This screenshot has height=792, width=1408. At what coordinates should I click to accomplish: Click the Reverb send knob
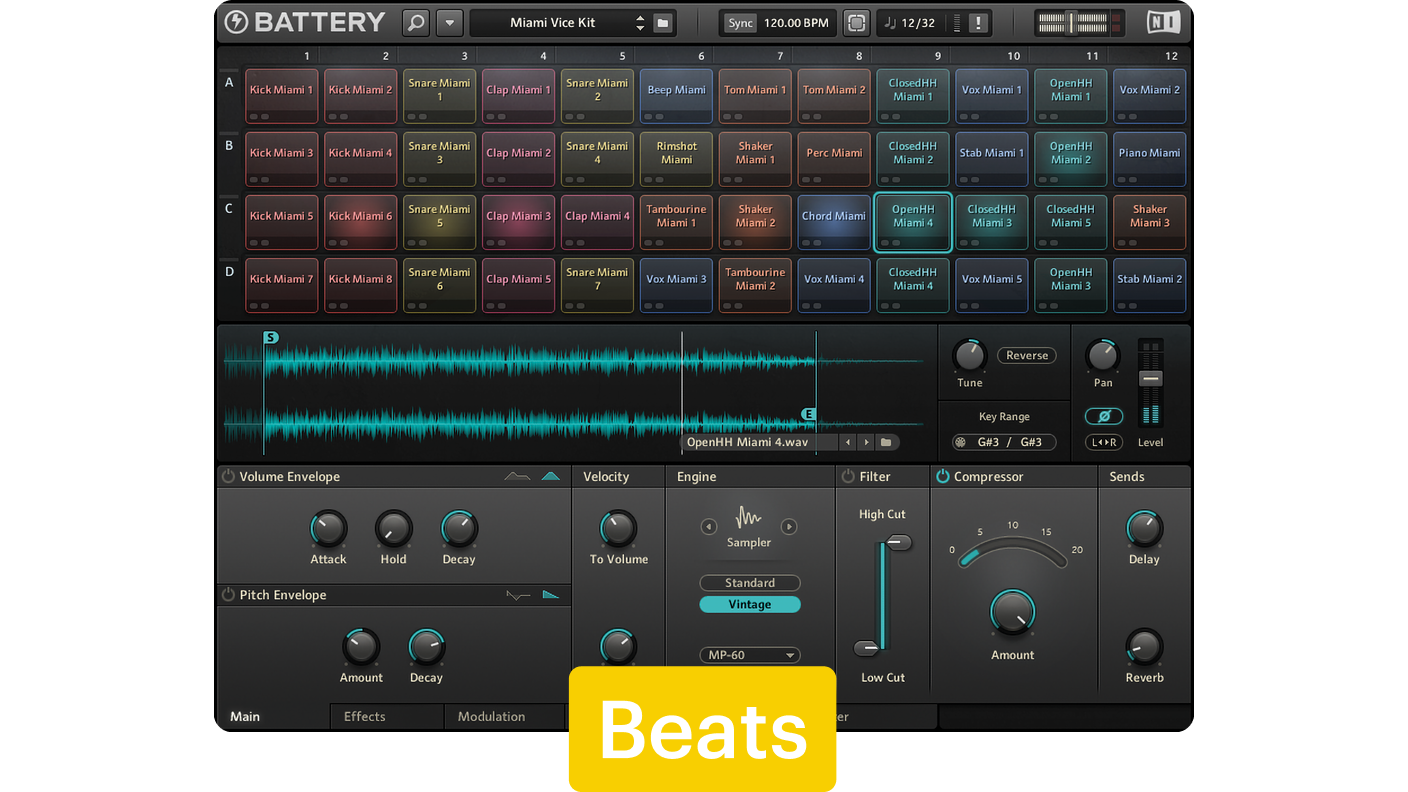pyautogui.click(x=1144, y=647)
